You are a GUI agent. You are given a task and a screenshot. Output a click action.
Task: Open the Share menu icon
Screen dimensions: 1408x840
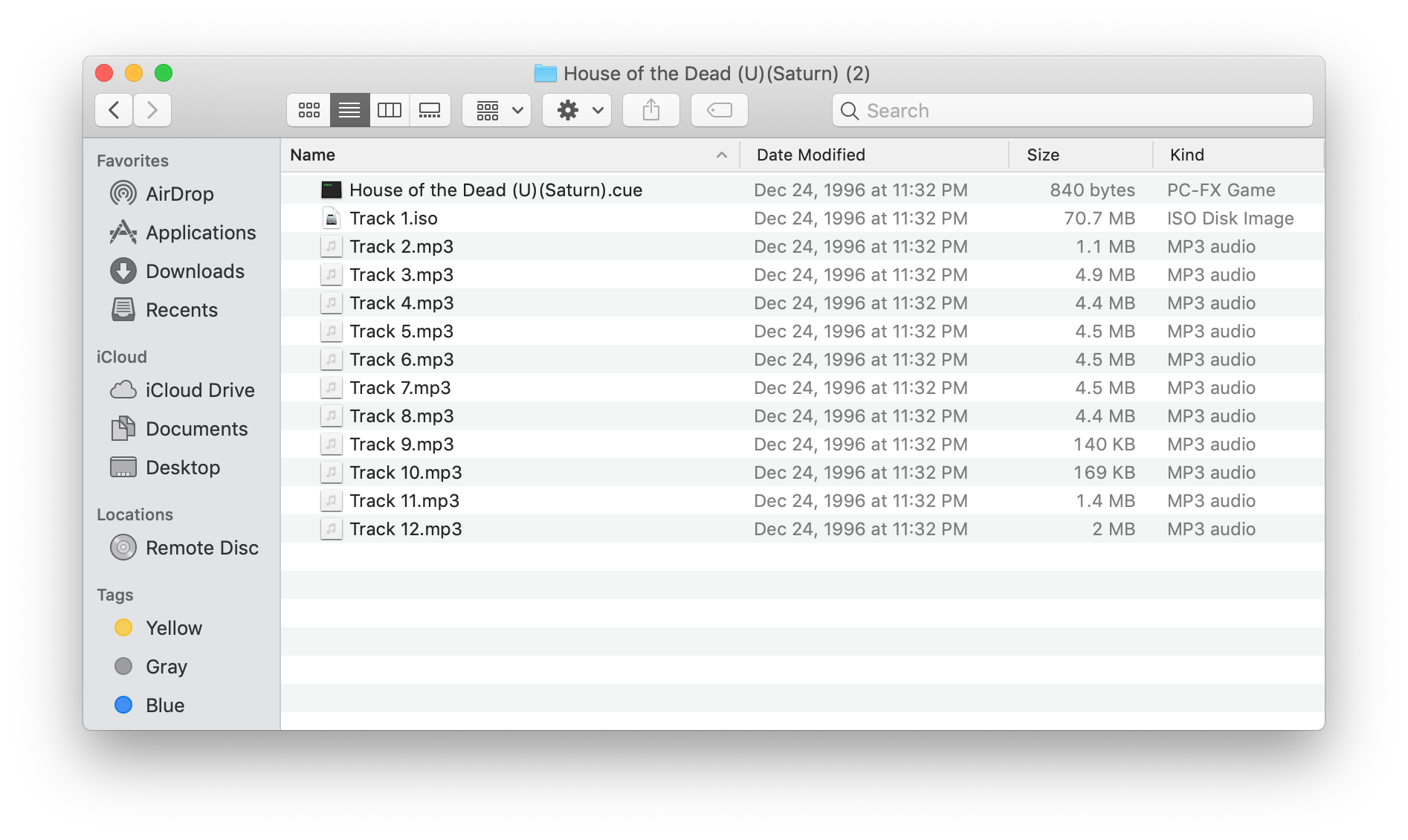[x=650, y=109]
